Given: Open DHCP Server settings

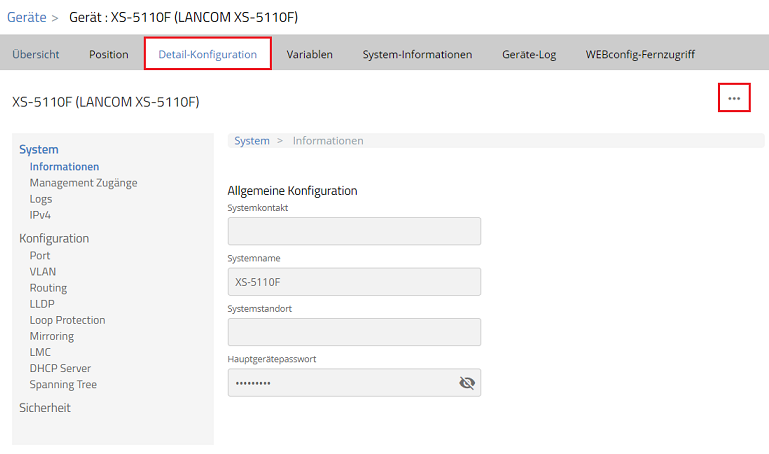Looking at the screenshot, I should click(60, 368).
